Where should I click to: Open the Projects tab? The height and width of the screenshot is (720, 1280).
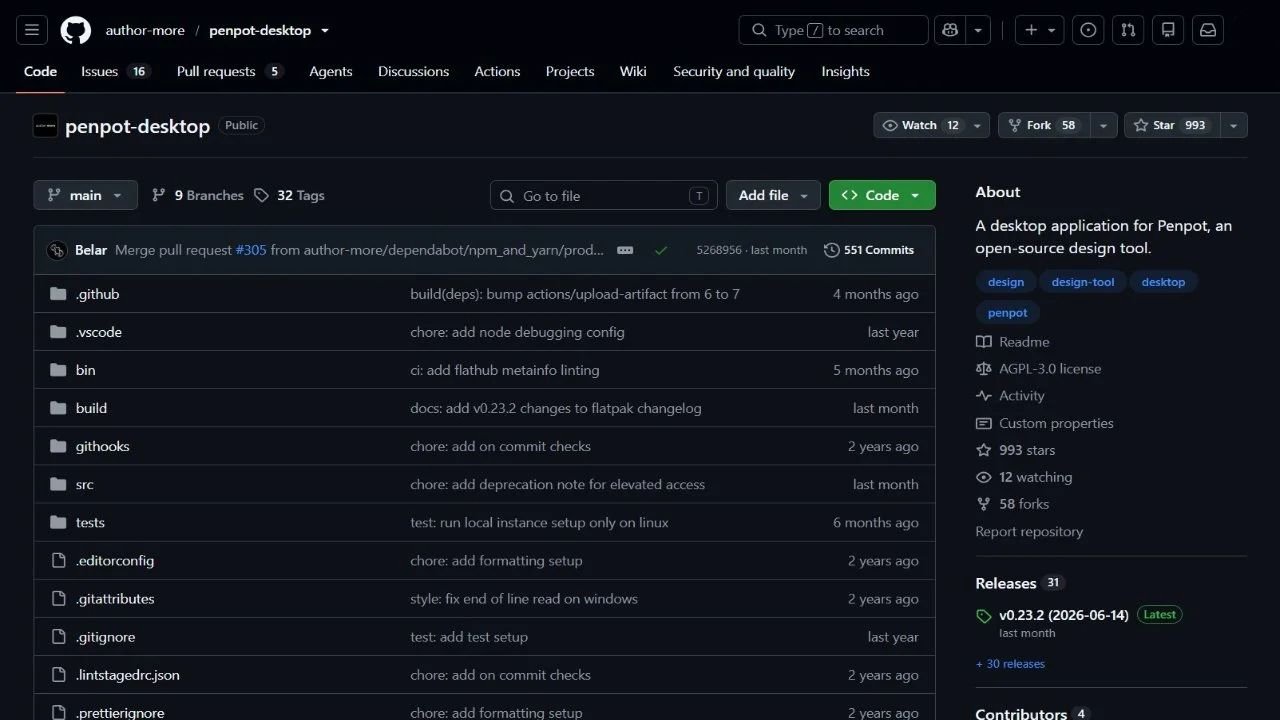click(x=570, y=71)
